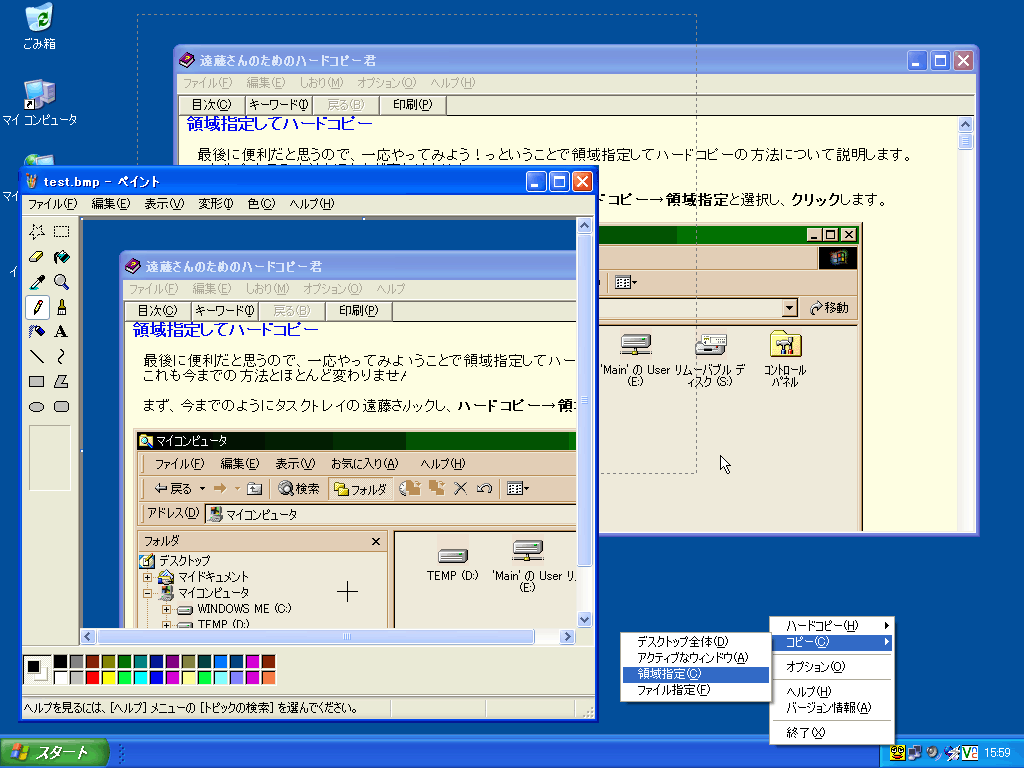This screenshot has width=1024, height=768.
Task: Choose the Brush tool in Paint
Action: 61,306
